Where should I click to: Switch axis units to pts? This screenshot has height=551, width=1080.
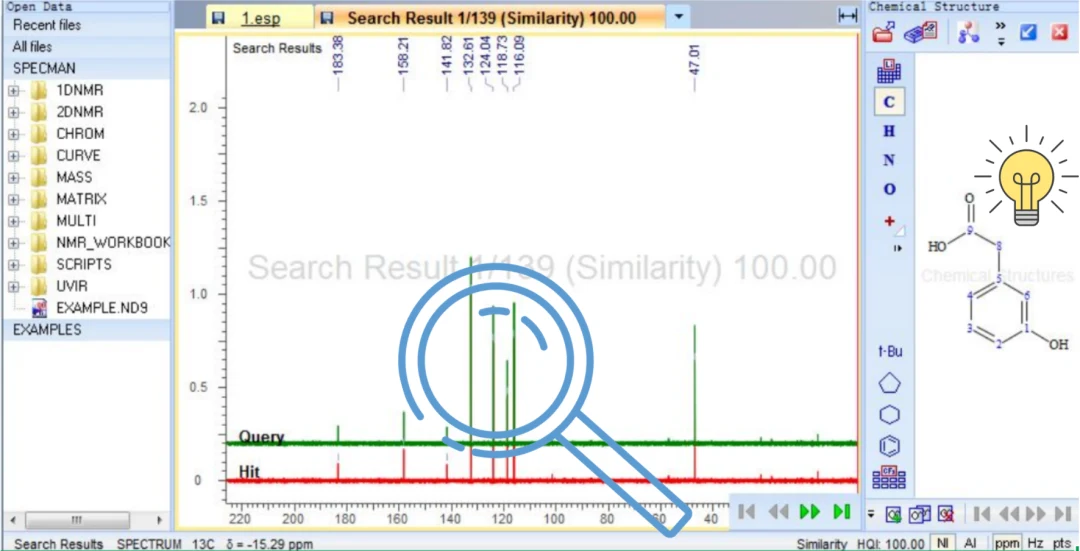tap(1061, 543)
